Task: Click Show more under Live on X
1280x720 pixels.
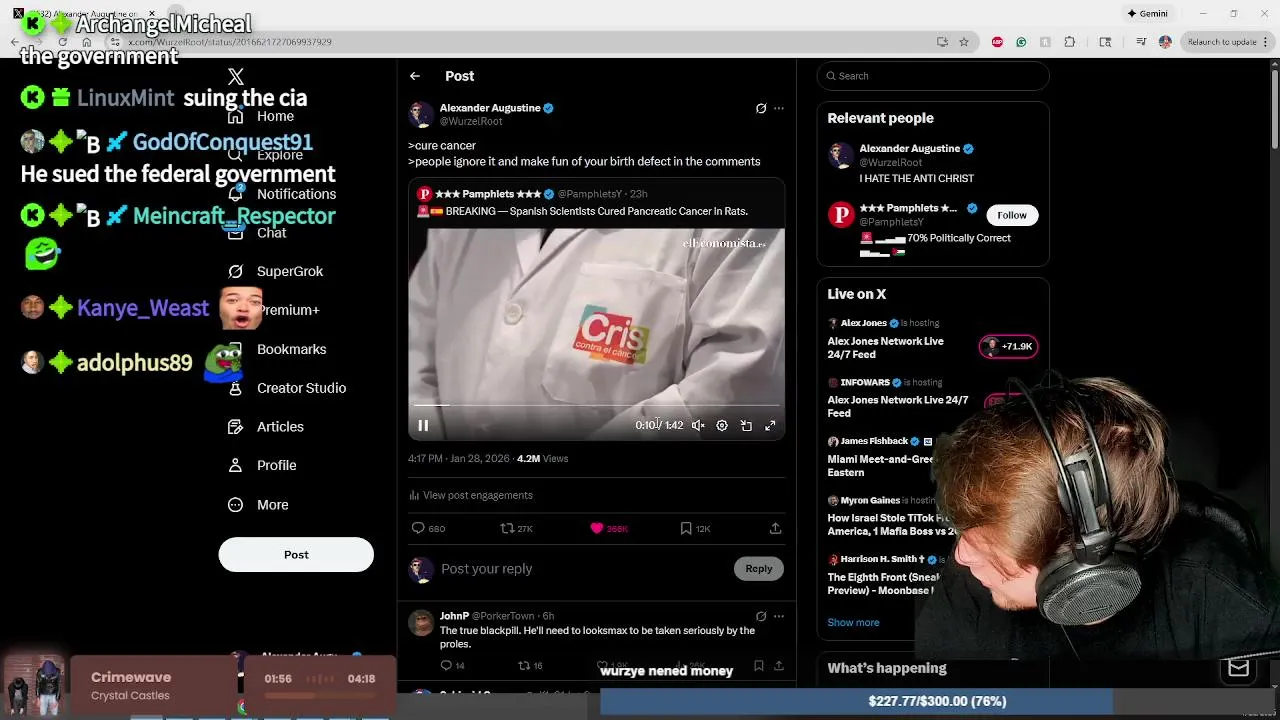Action: pyautogui.click(x=853, y=622)
